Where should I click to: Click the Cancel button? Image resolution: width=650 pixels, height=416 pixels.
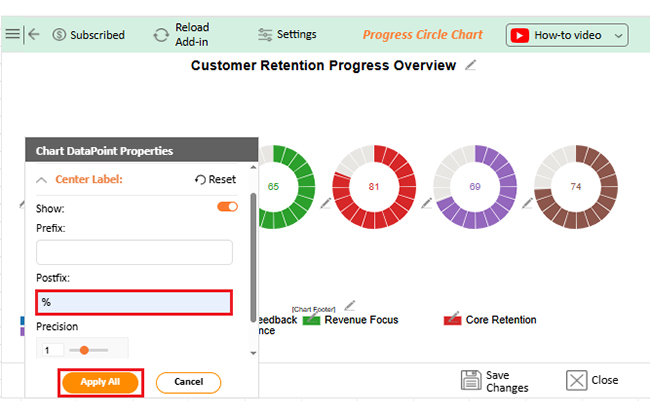(188, 382)
